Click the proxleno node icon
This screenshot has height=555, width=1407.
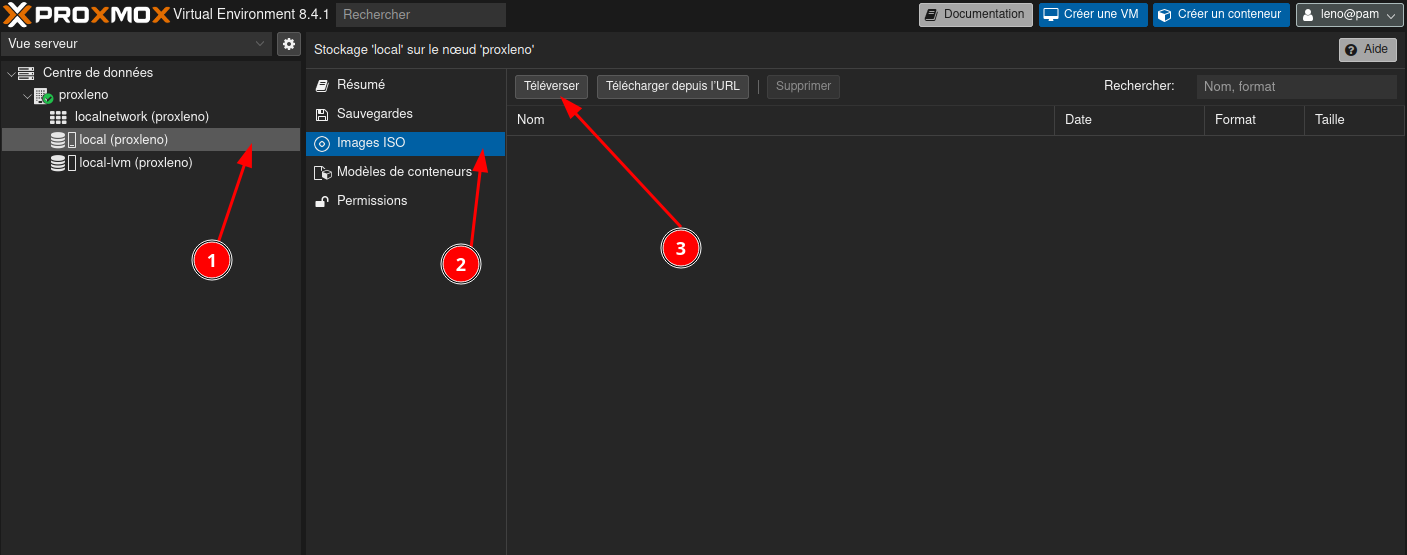click(43, 96)
